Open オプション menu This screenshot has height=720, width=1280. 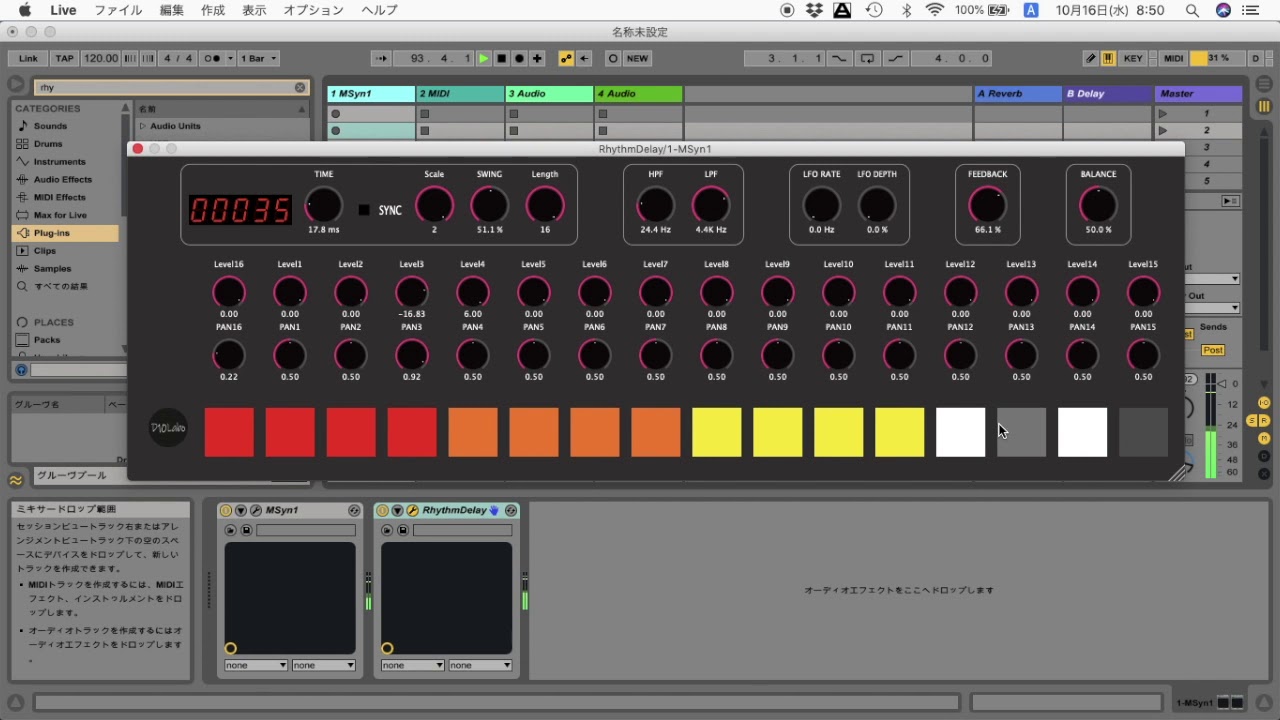(x=313, y=10)
